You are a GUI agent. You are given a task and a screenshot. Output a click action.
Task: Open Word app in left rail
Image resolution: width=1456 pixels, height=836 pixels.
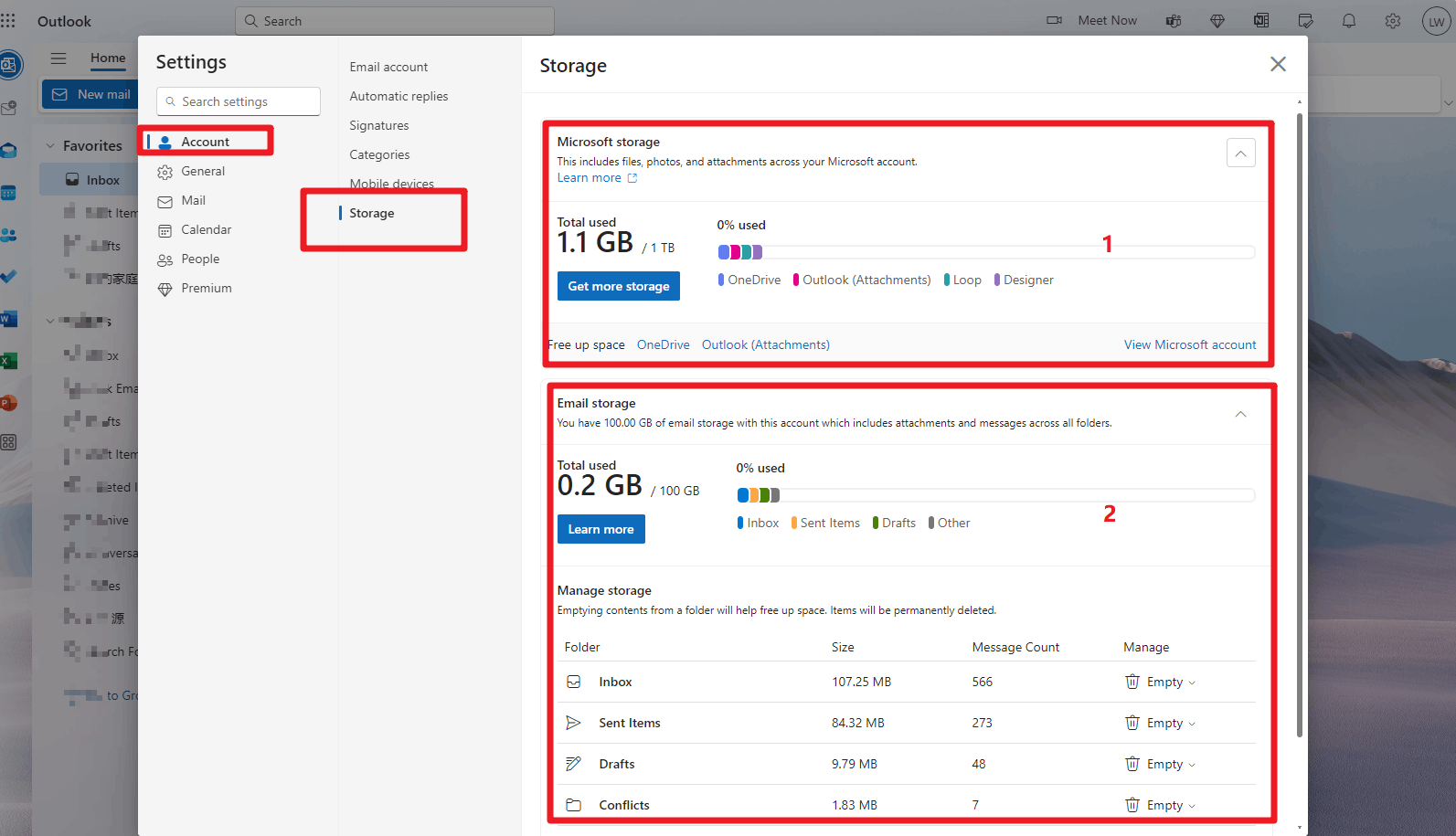tap(8, 319)
